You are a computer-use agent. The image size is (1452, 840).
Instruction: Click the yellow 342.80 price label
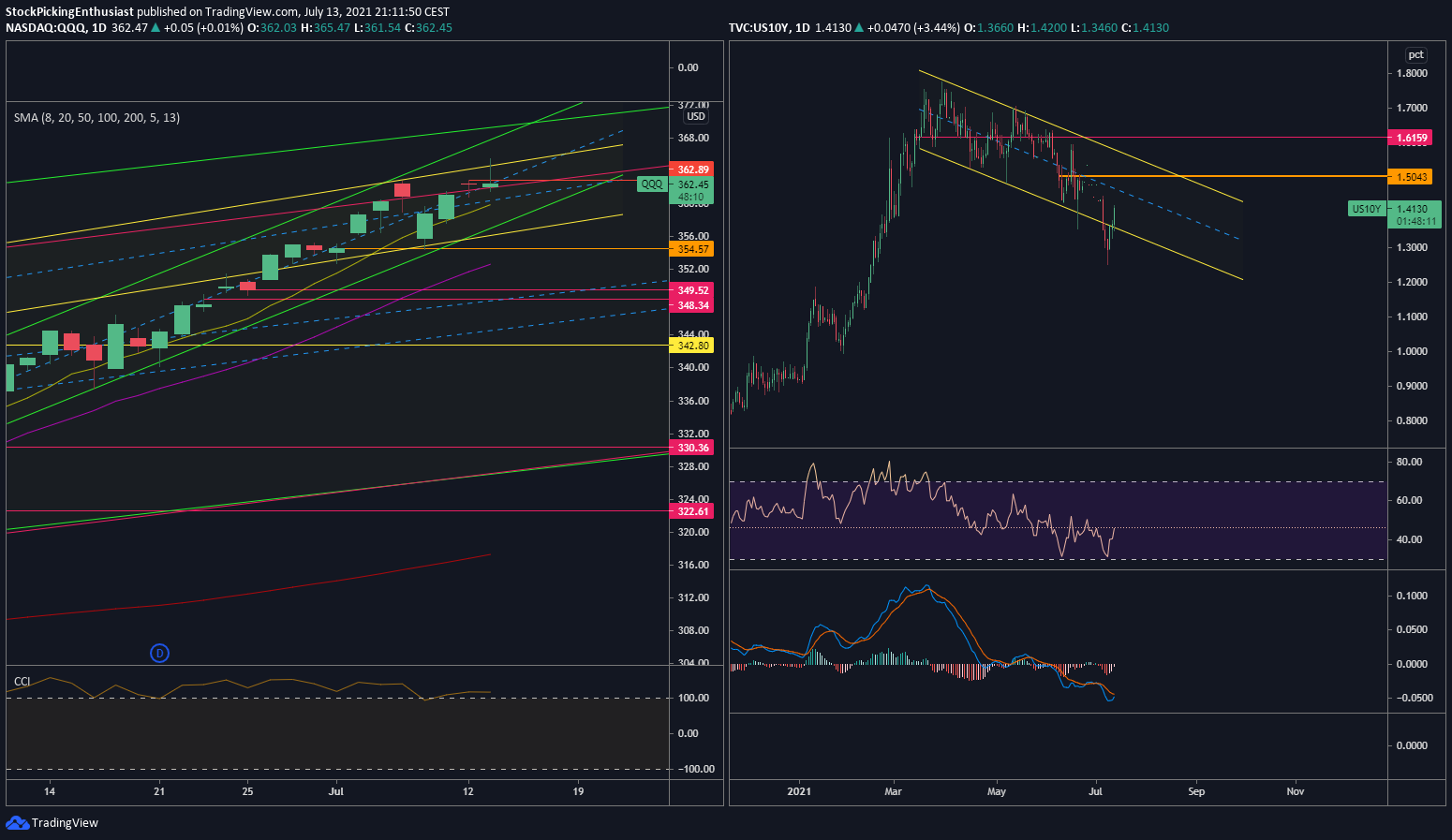[x=693, y=346]
